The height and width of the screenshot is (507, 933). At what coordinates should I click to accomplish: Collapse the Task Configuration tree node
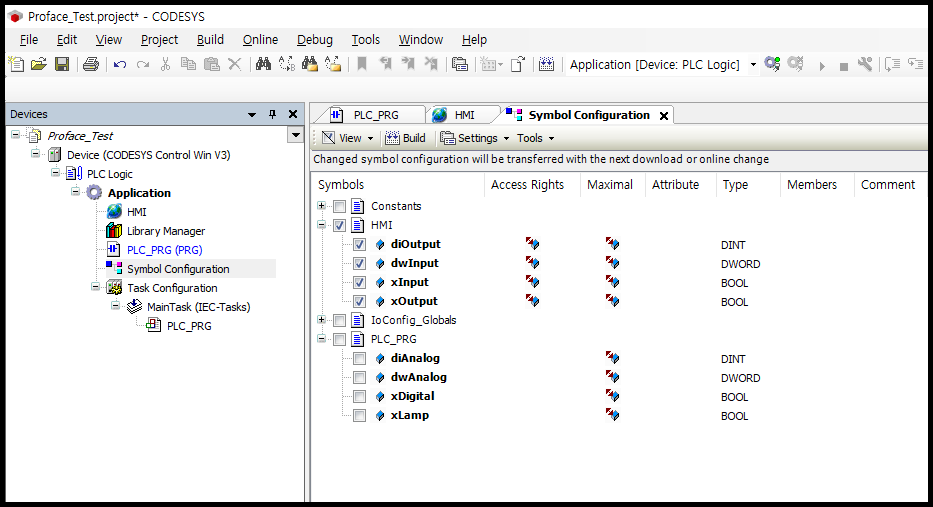[95, 287]
